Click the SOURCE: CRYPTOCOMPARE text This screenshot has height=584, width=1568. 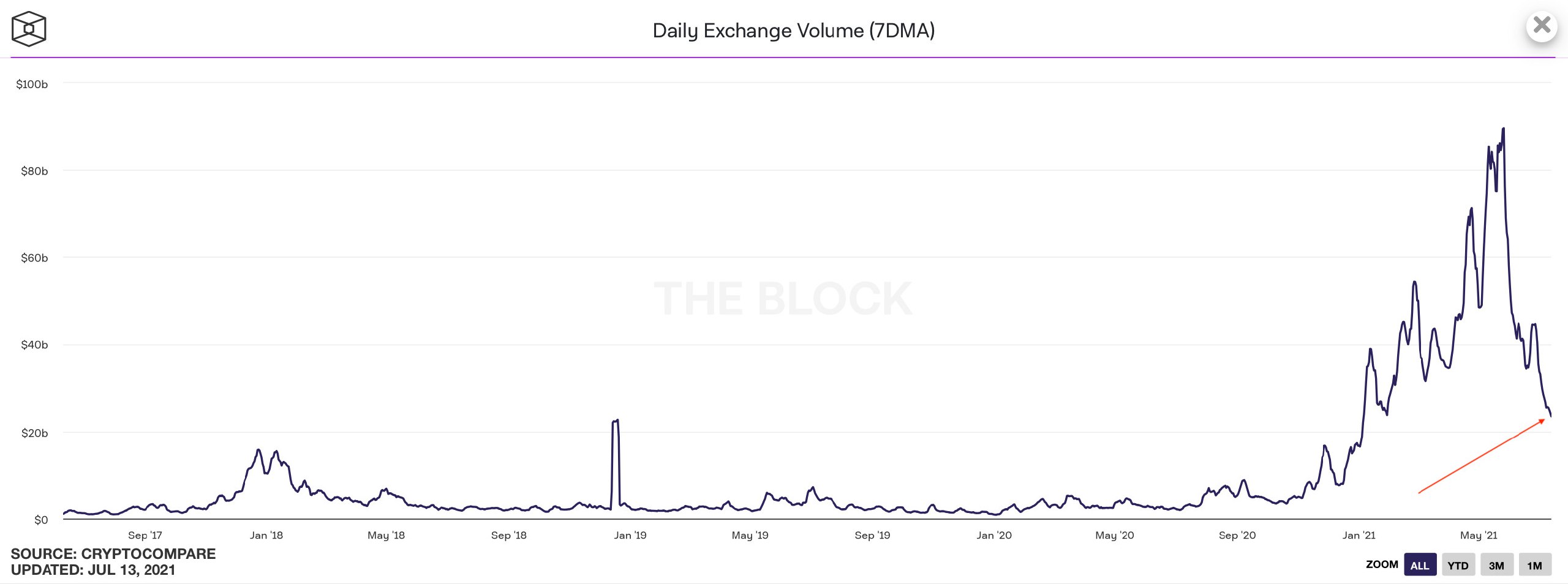click(113, 554)
